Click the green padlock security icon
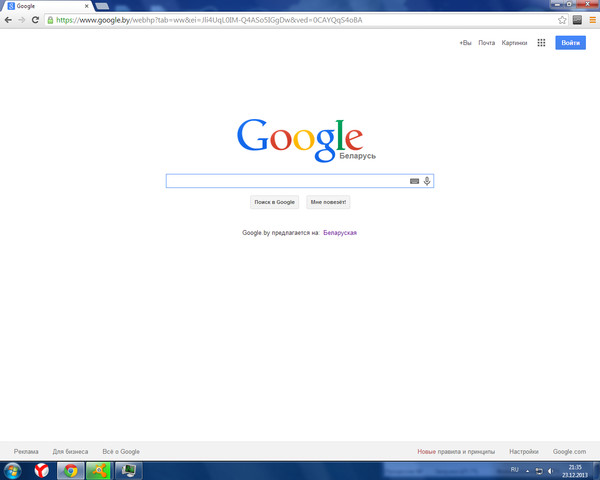This screenshot has height=480, width=600. [x=50, y=20]
